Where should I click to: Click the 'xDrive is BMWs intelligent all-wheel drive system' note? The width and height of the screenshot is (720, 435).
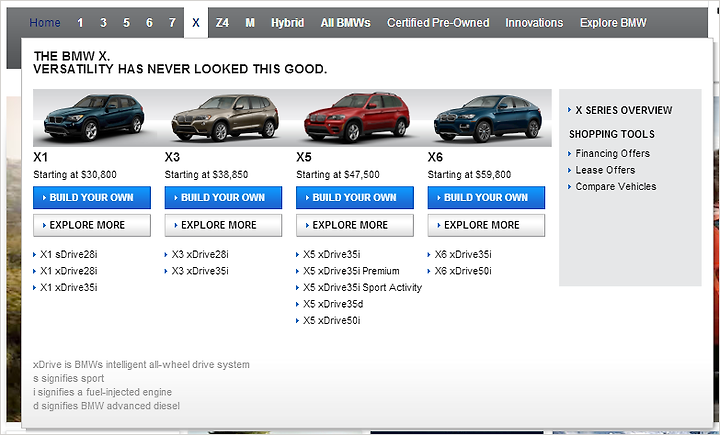(x=141, y=365)
